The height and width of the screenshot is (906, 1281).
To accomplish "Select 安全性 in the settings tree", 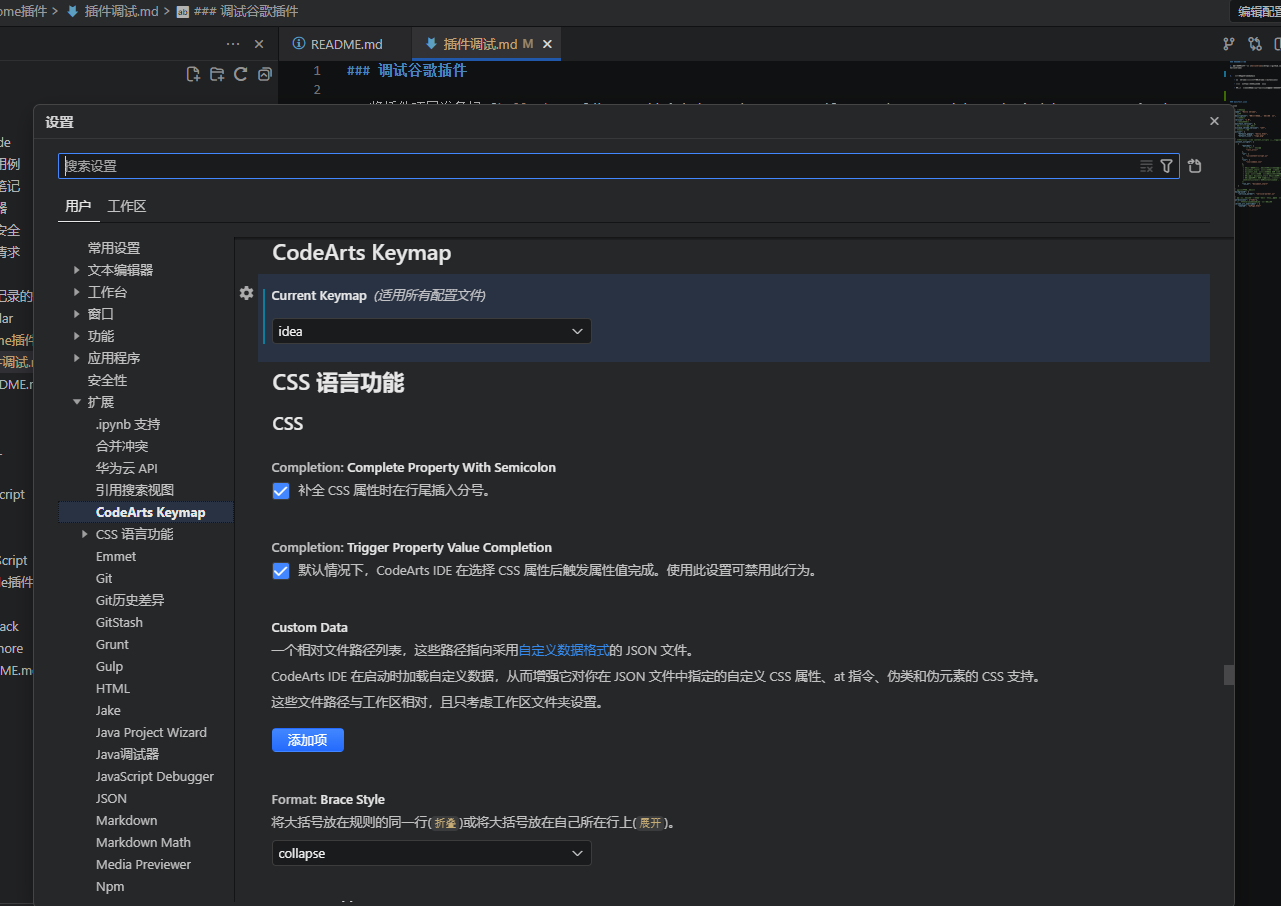I will click(x=107, y=380).
